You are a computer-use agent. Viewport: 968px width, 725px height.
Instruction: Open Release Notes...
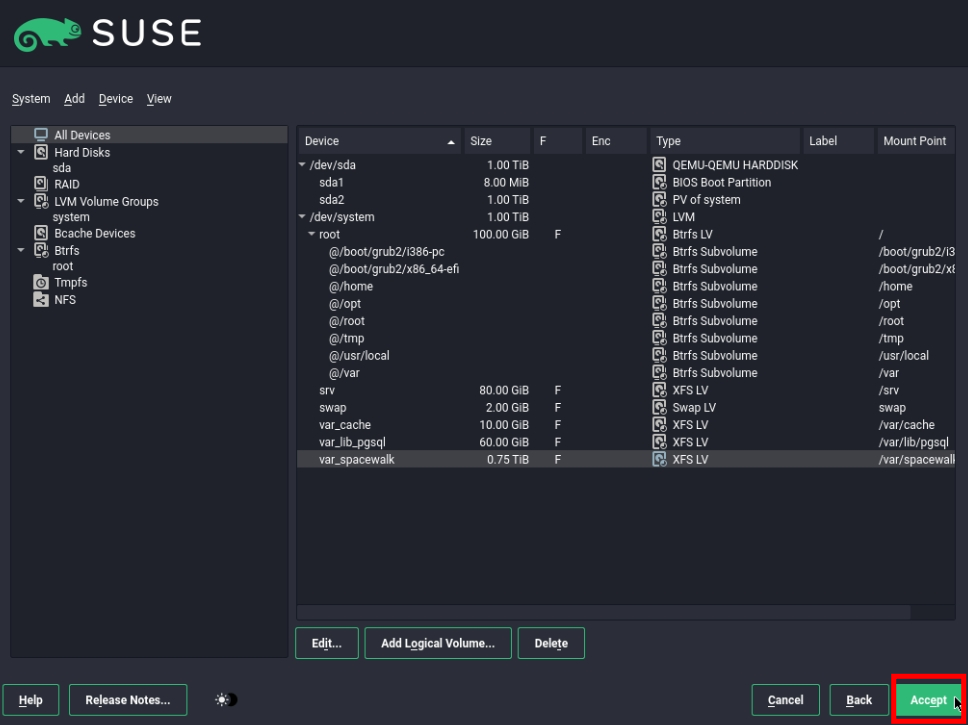click(128, 700)
